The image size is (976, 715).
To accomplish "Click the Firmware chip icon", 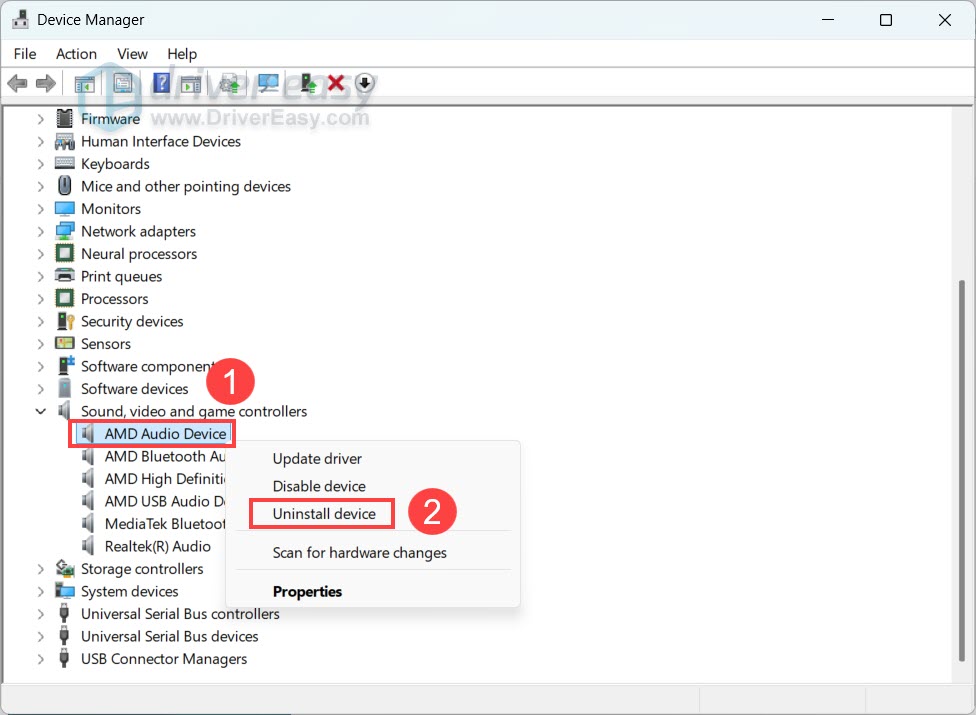I will [64, 118].
